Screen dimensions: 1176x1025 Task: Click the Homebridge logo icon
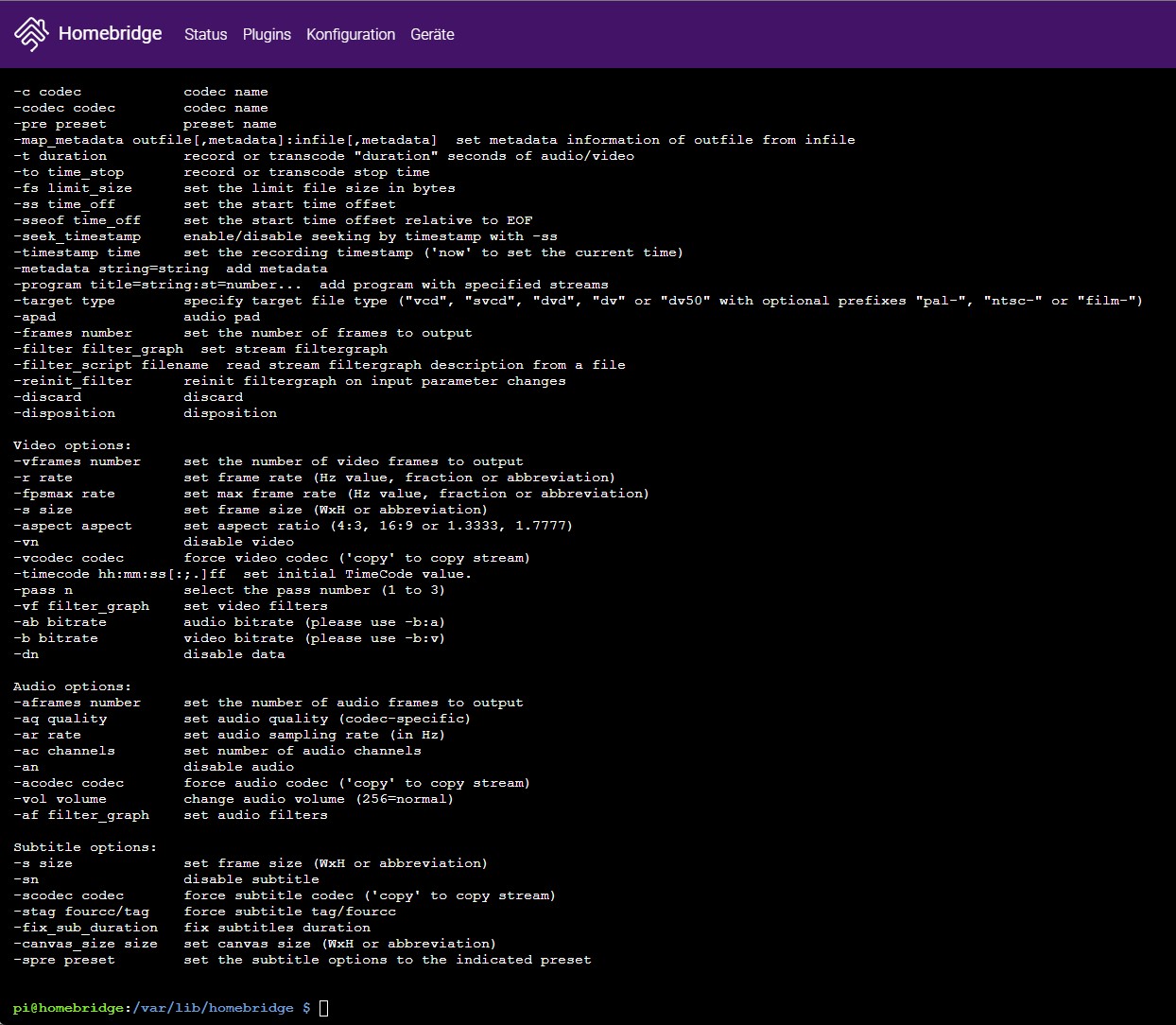(x=31, y=34)
